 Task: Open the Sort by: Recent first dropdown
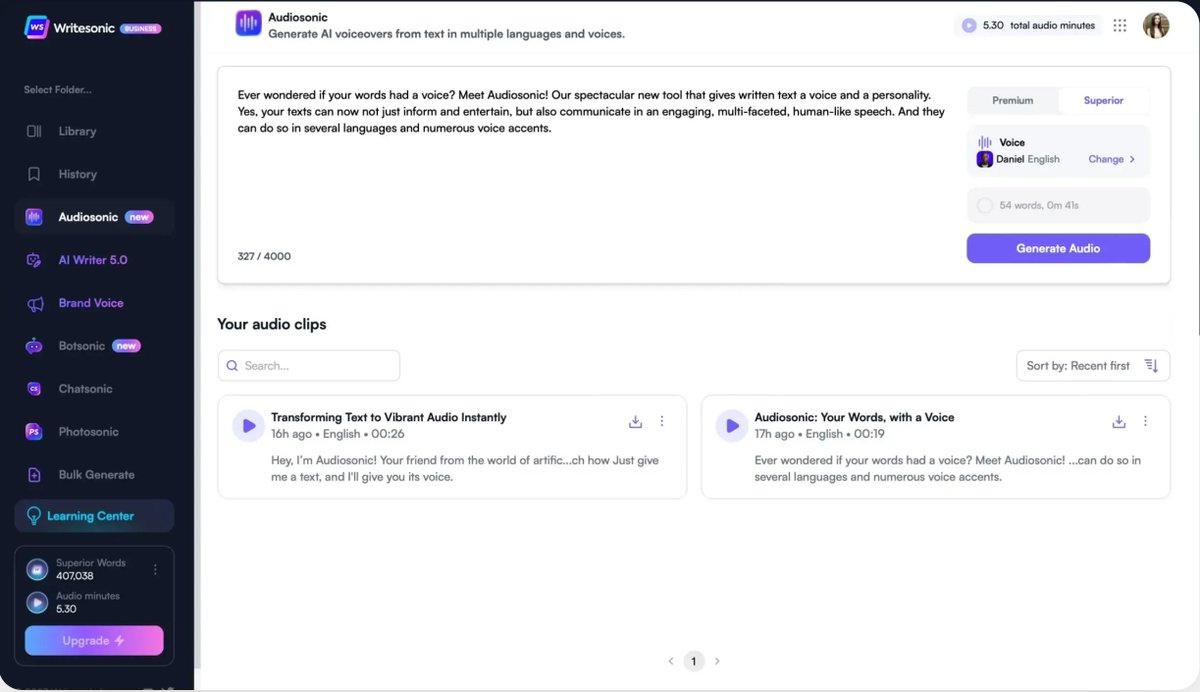[1093, 366]
